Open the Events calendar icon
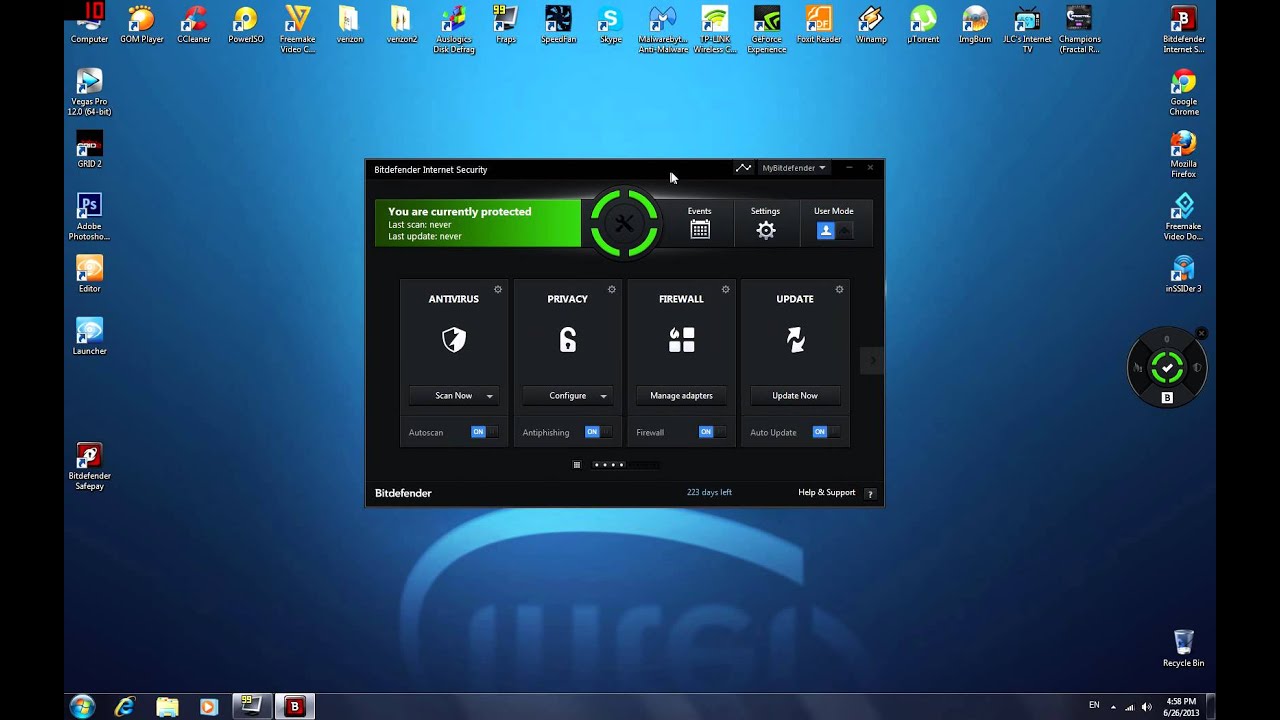The image size is (1280, 720). [700, 230]
